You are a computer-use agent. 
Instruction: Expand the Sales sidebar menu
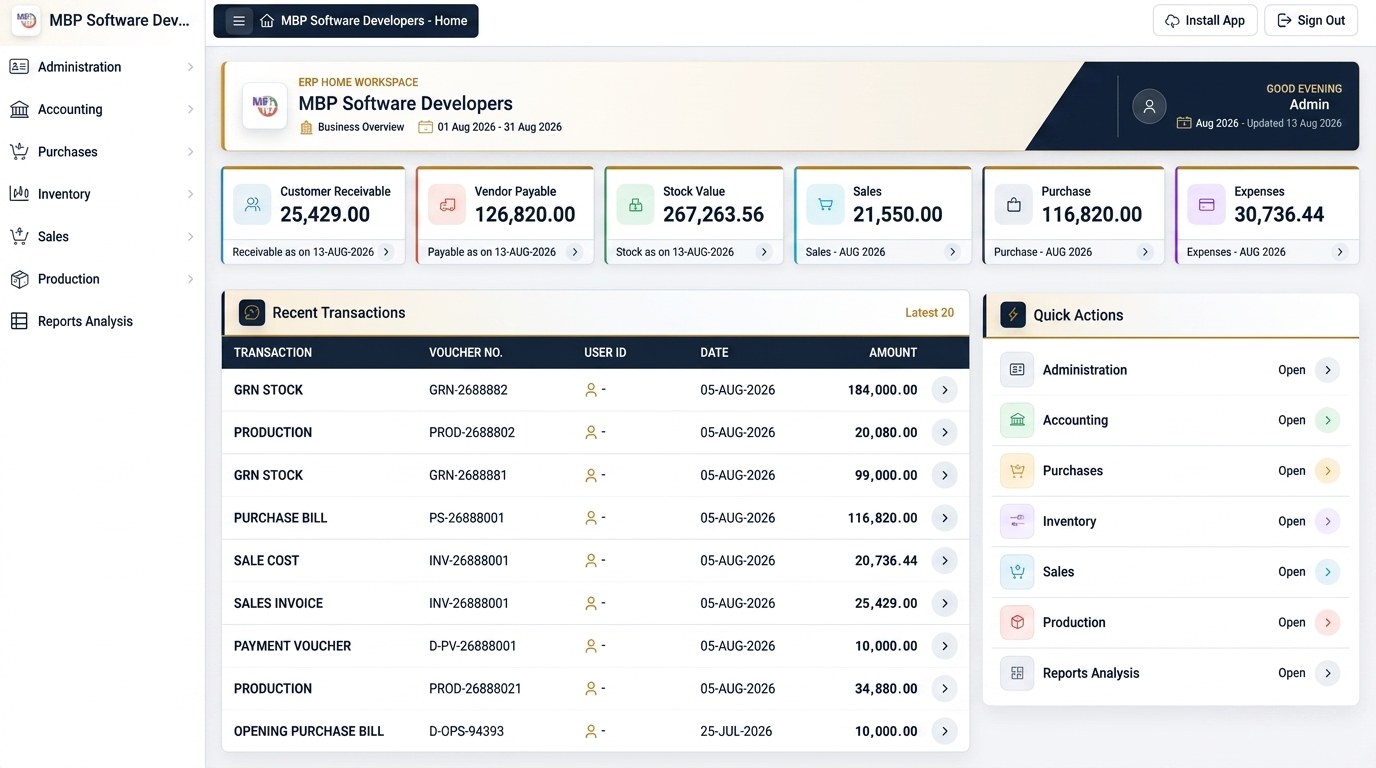(102, 237)
